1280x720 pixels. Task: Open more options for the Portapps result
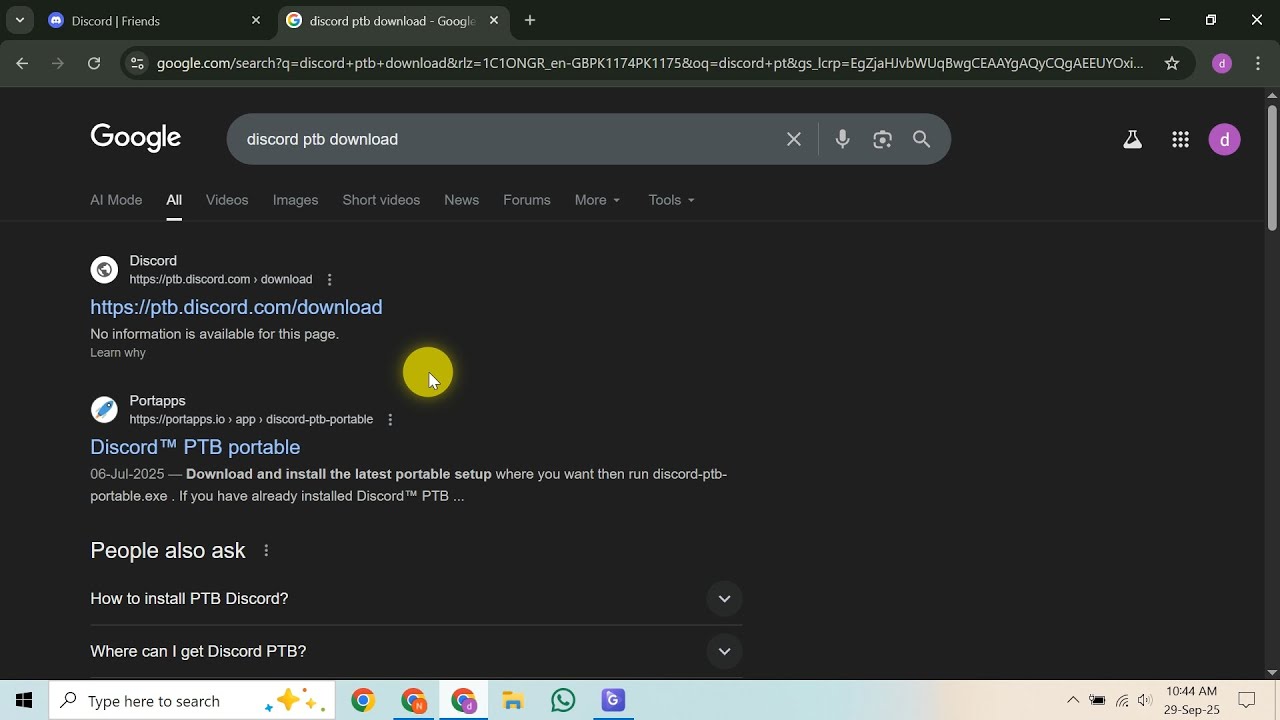(390, 420)
